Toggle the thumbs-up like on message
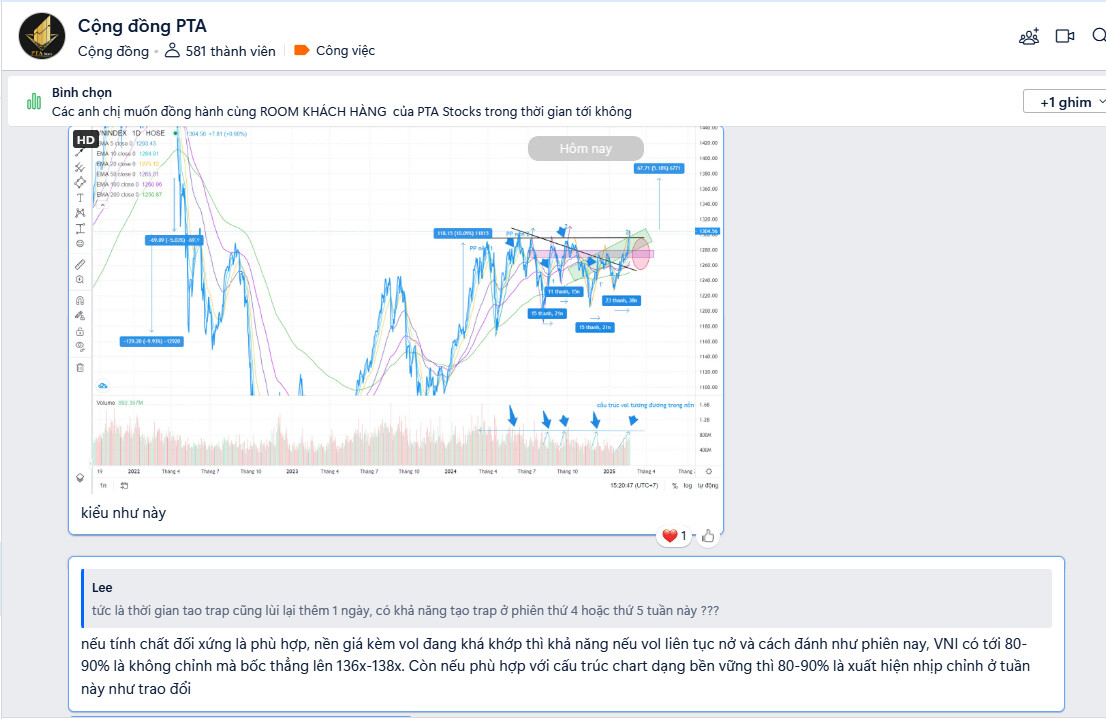The width and height of the screenshot is (1106, 719). (708, 536)
